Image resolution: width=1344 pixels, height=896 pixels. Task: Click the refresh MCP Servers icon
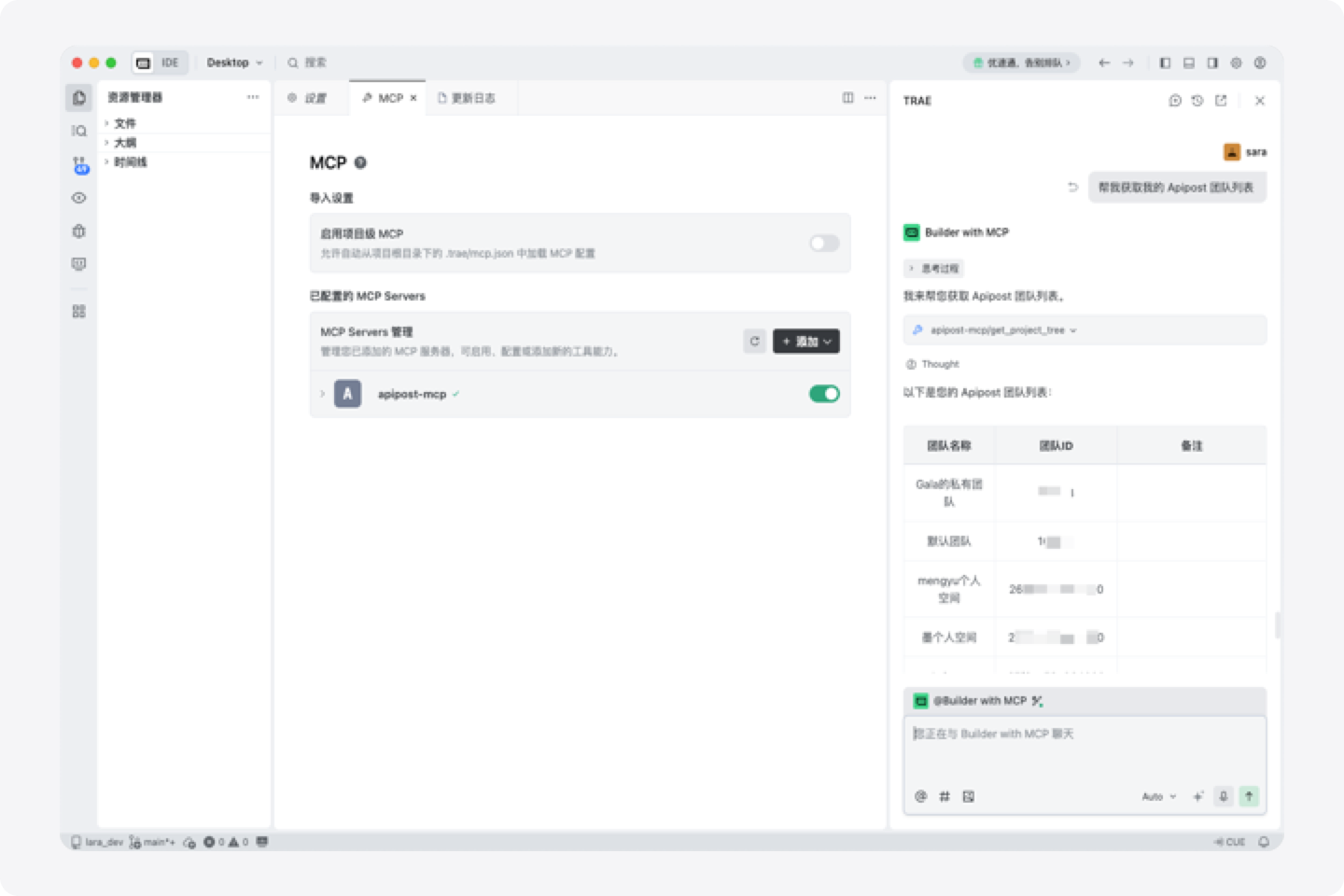point(754,342)
